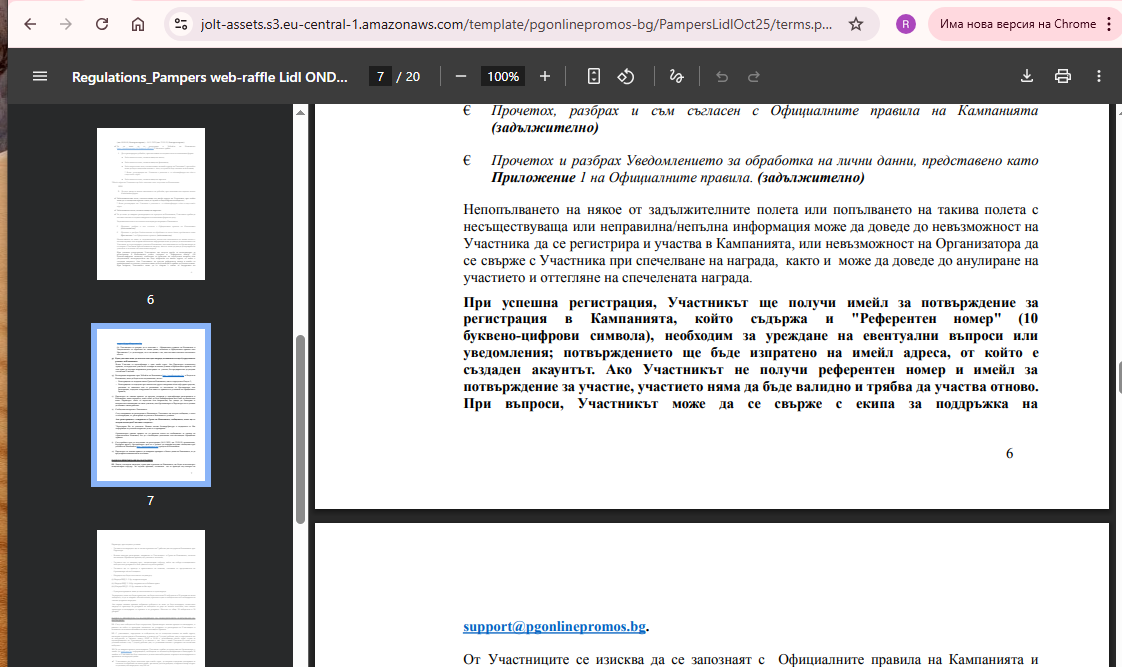Download the PDF file
This screenshot has width=1122, height=667.
[x=1026, y=77]
